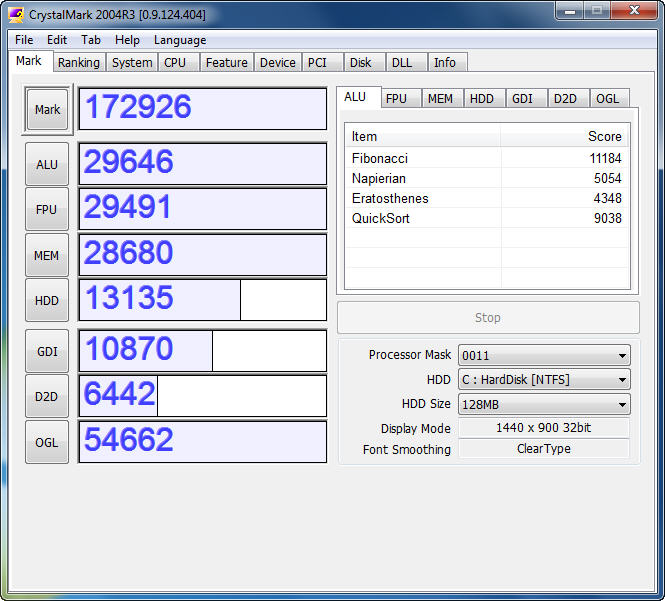Run the MEM benchmark button

click(x=47, y=255)
